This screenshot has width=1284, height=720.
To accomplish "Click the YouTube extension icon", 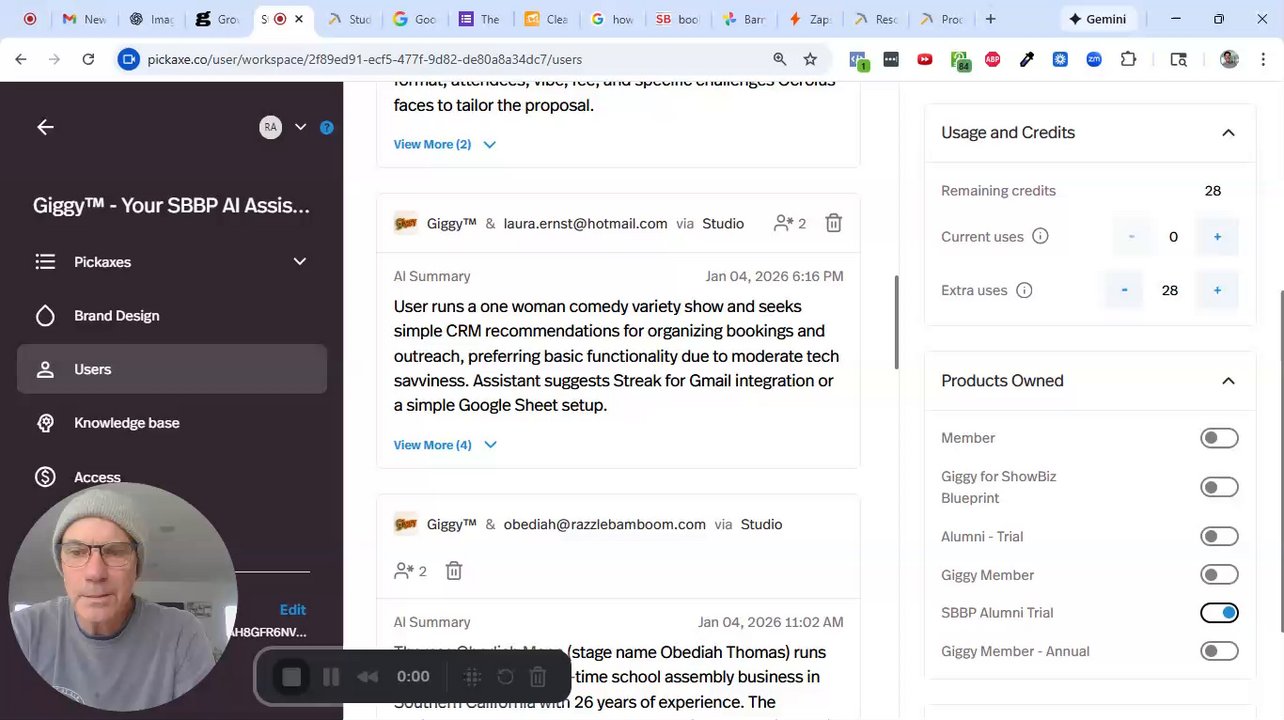I will coord(925,60).
